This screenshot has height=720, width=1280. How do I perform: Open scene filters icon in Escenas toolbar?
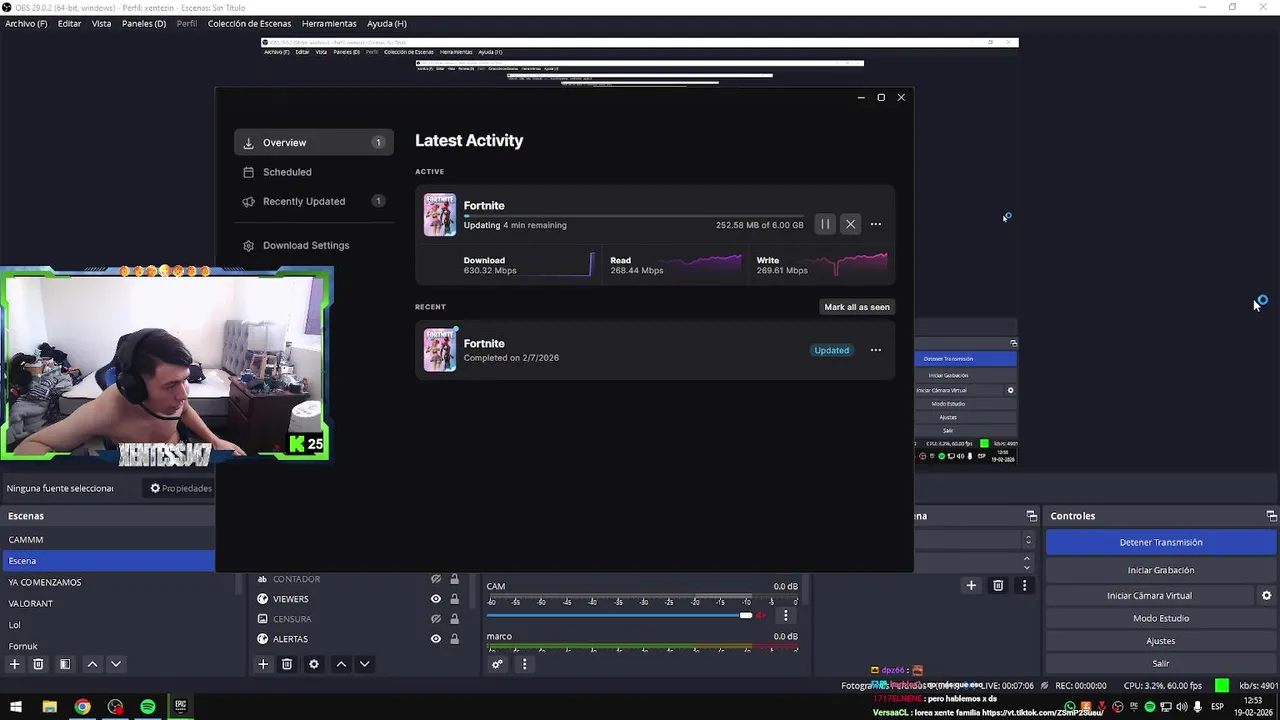pos(64,664)
